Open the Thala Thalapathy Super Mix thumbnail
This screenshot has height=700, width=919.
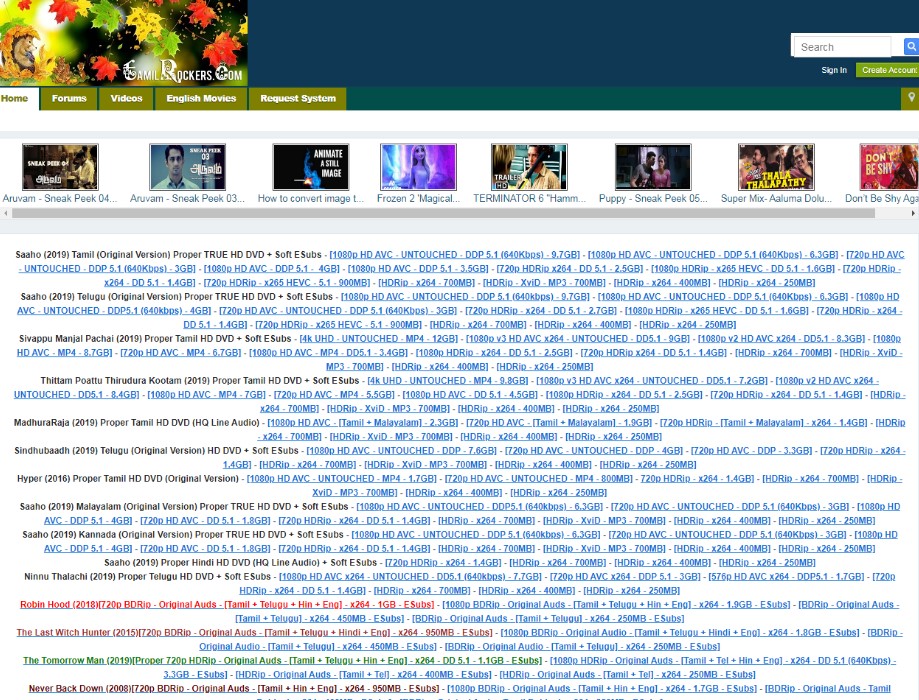pyautogui.click(x=776, y=167)
